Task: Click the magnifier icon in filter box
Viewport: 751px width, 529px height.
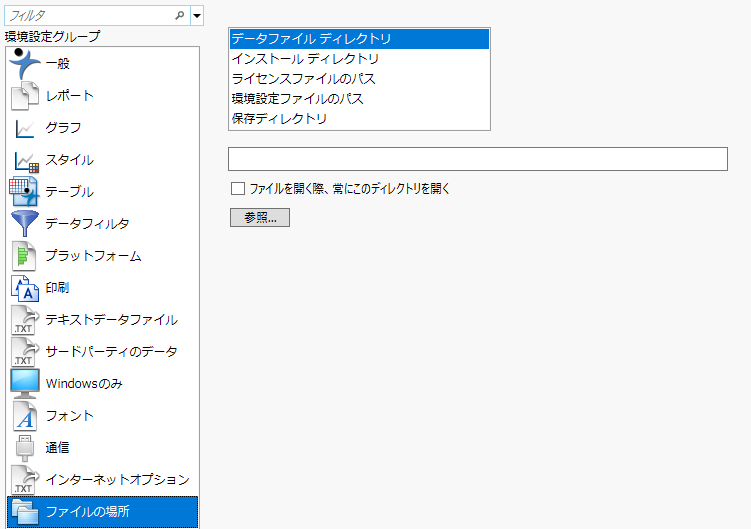Action: (180, 15)
